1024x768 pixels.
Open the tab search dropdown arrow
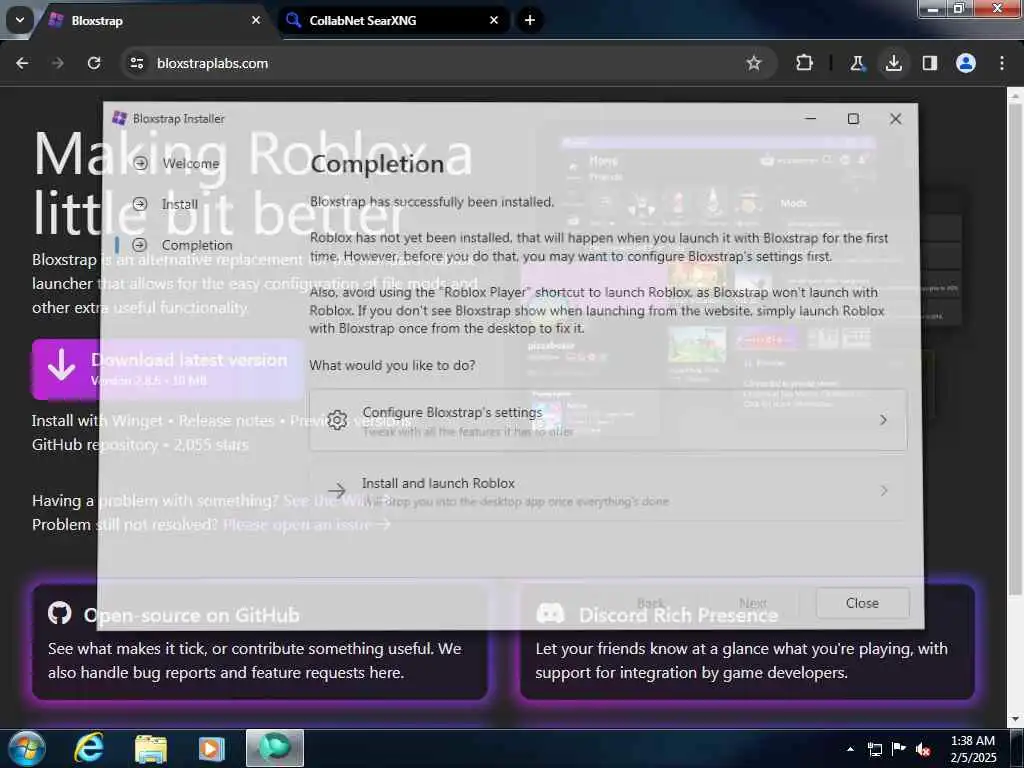pyautogui.click(x=20, y=20)
